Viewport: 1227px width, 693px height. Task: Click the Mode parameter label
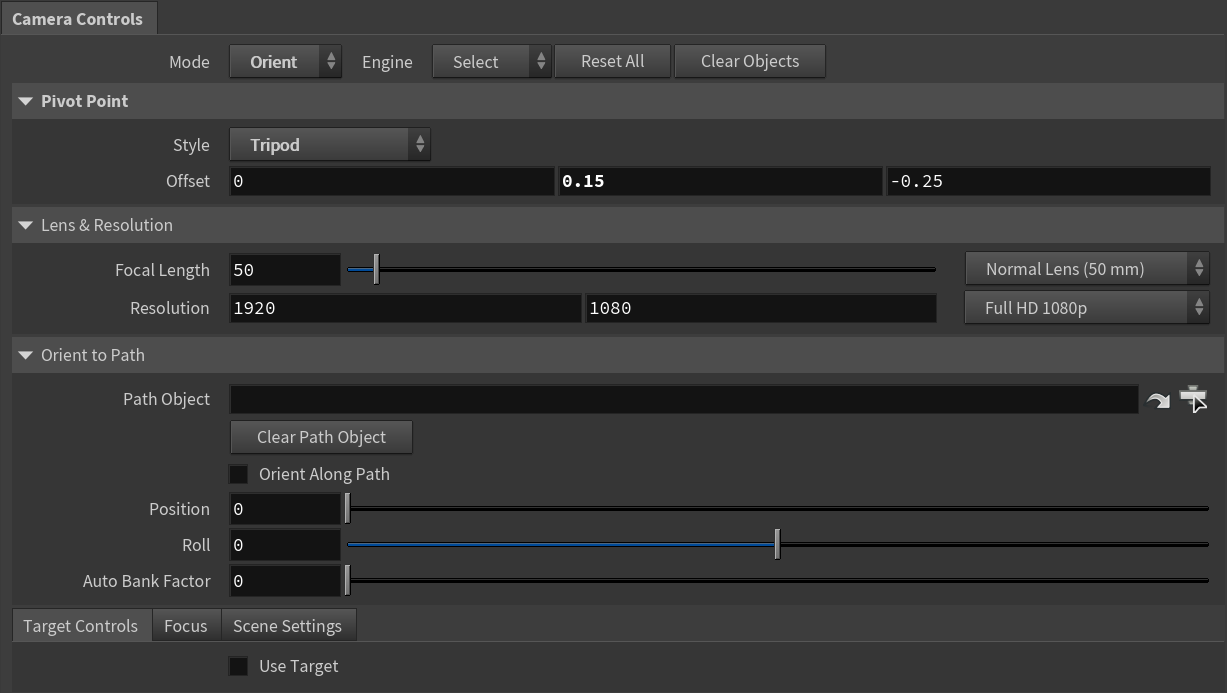189,62
